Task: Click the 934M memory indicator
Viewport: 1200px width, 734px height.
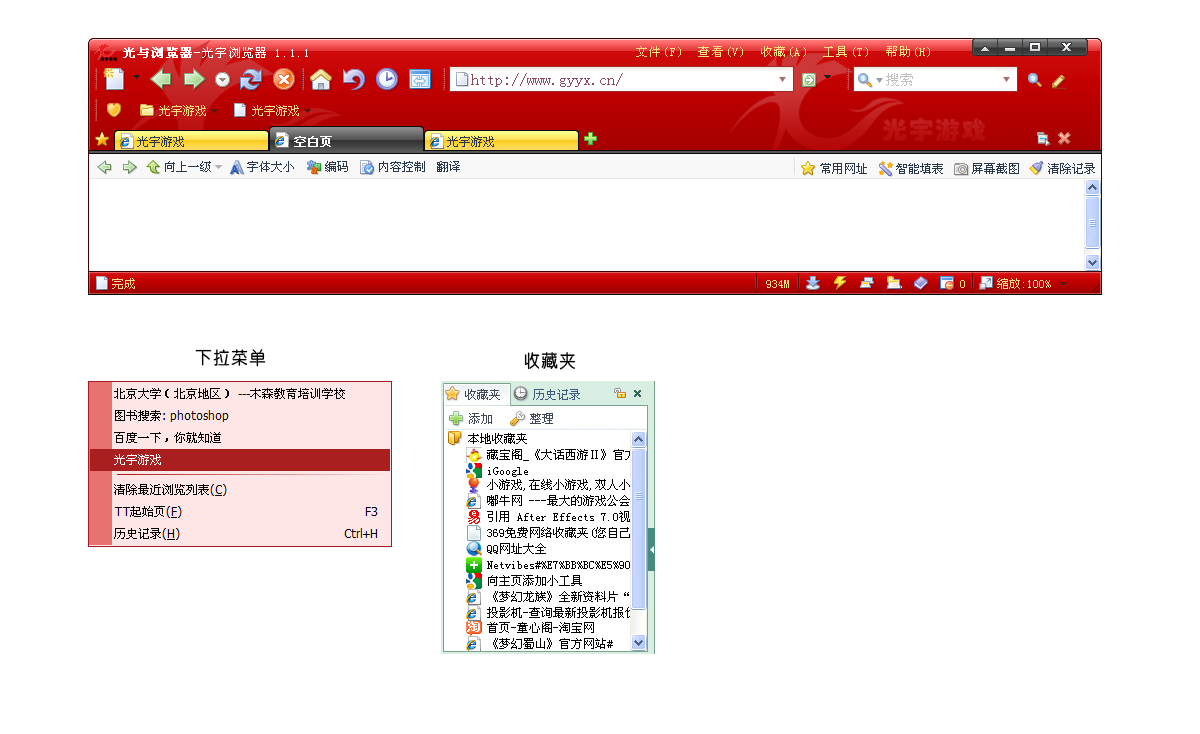Action: (x=777, y=284)
